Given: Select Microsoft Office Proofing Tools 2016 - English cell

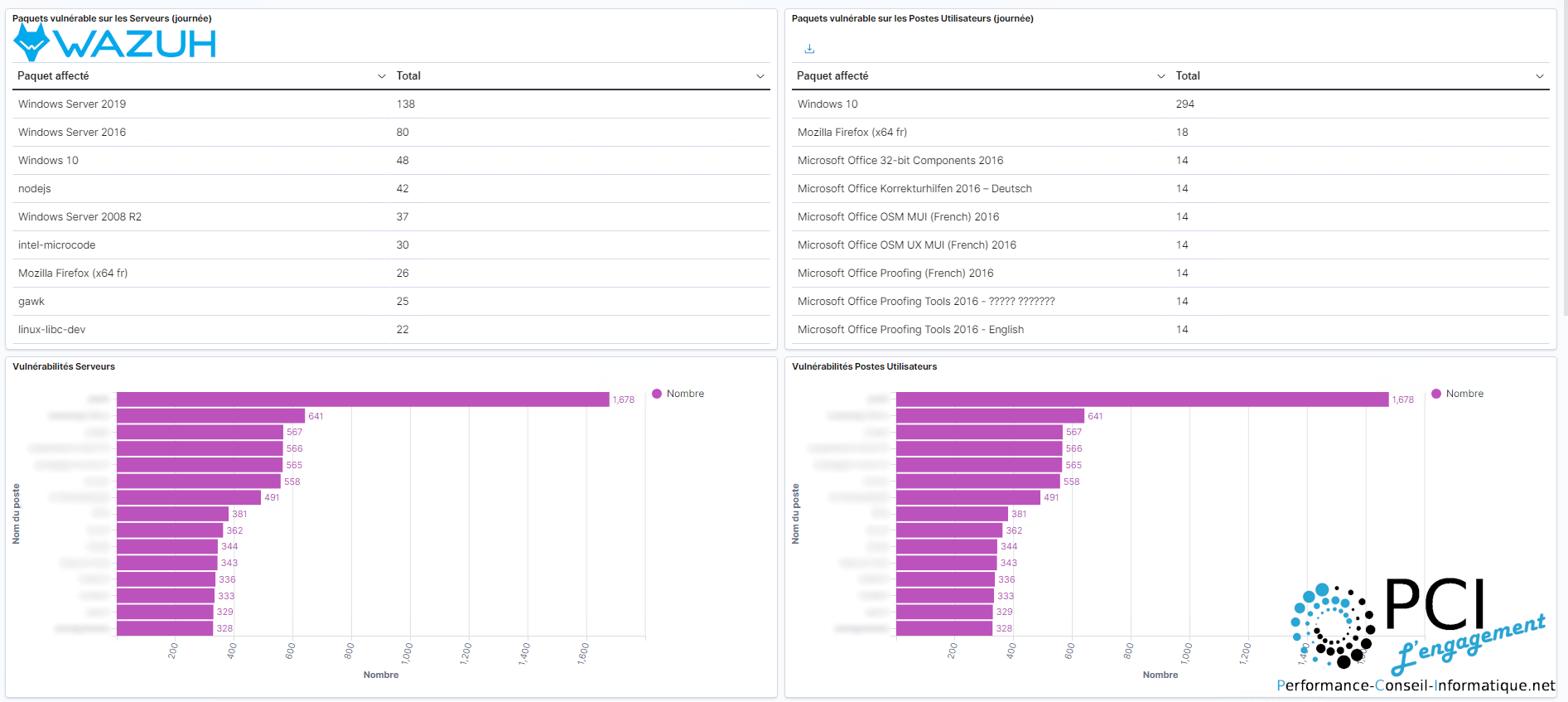Looking at the screenshot, I should (x=910, y=329).
